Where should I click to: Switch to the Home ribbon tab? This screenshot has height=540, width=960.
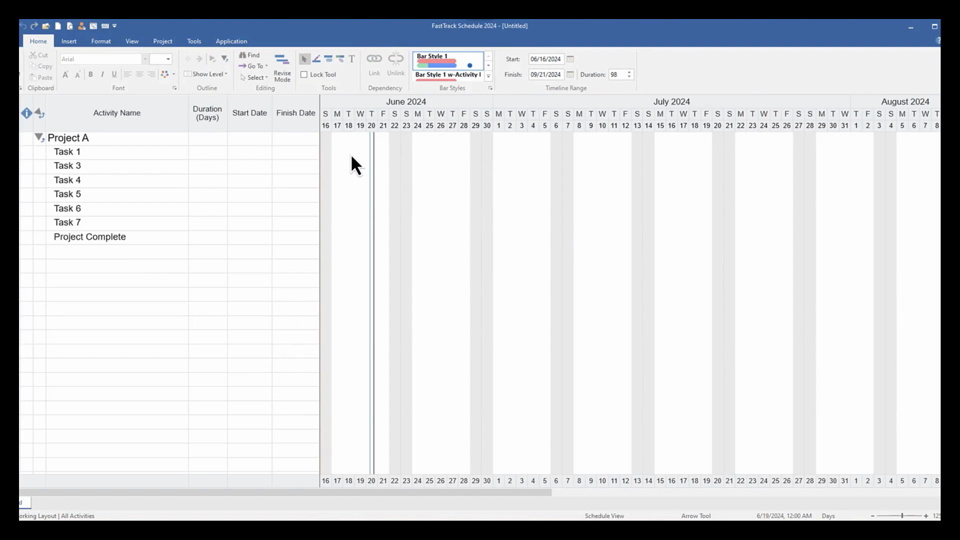[x=38, y=41]
